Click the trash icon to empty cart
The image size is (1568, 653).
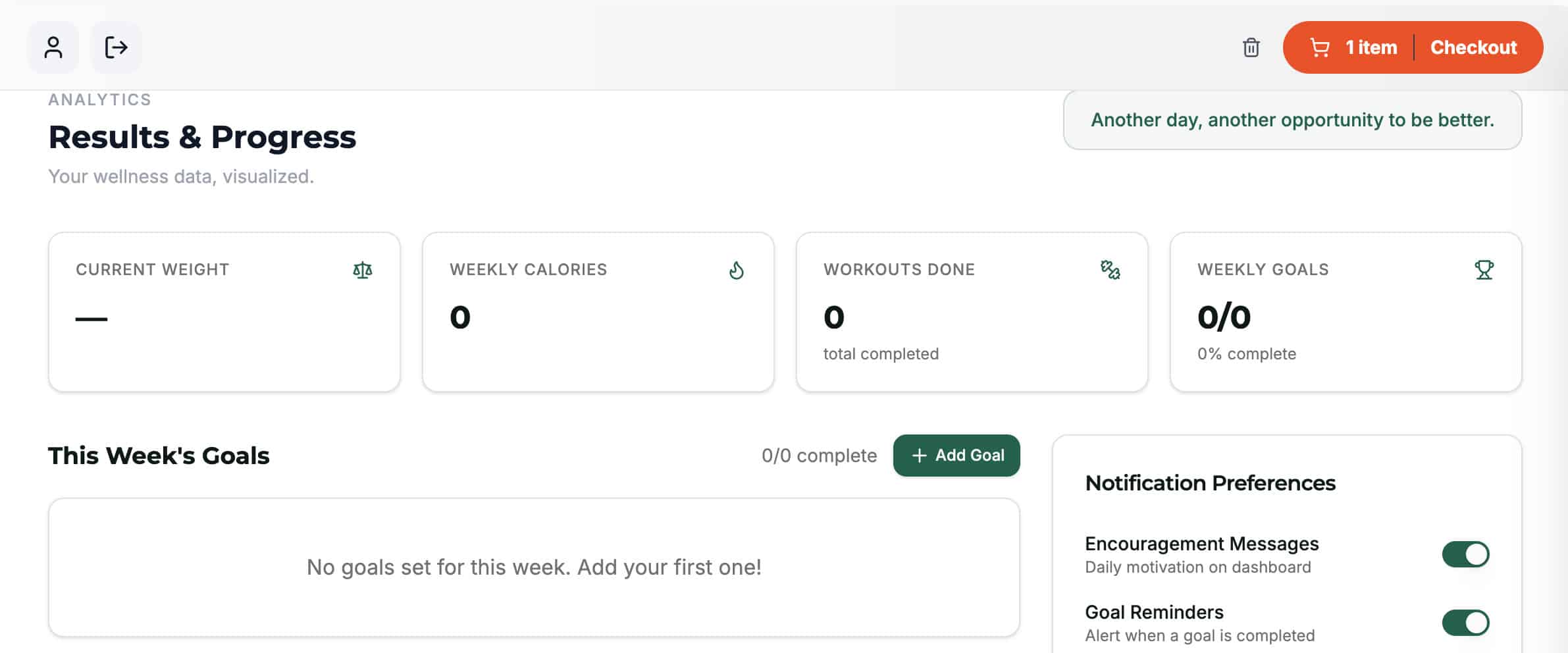pyautogui.click(x=1251, y=47)
